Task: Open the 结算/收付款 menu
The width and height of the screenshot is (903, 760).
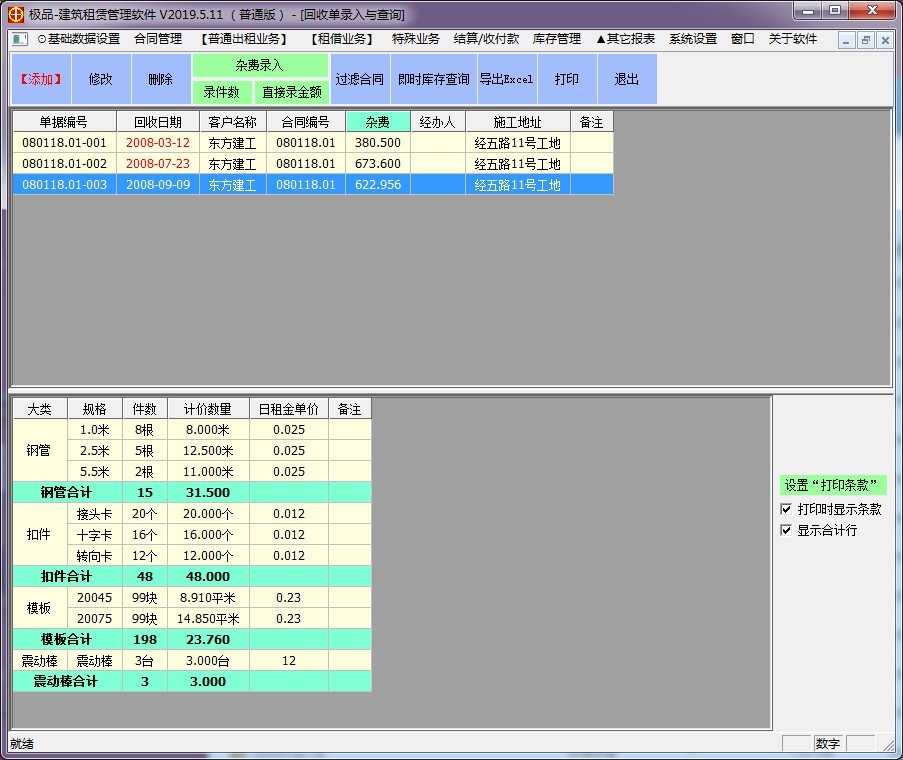Action: coord(486,39)
